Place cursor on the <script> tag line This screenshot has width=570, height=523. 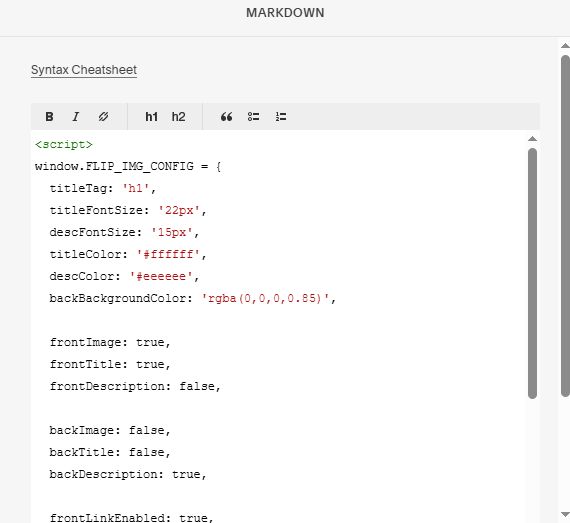(x=64, y=144)
